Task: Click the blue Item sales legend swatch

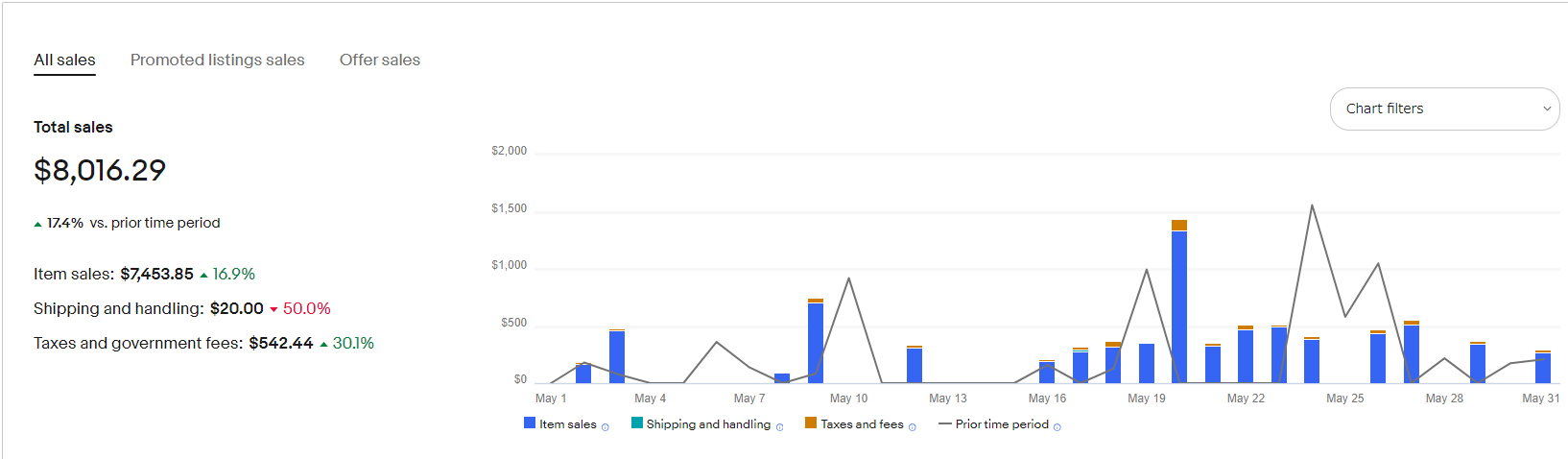Action: pyautogui.click(x=530, y=423)
